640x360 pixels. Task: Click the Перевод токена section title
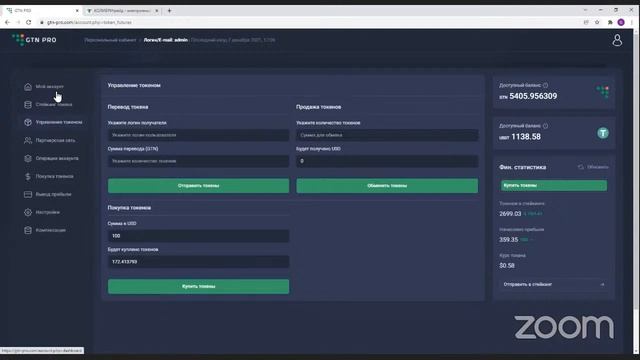click(128, 107)
